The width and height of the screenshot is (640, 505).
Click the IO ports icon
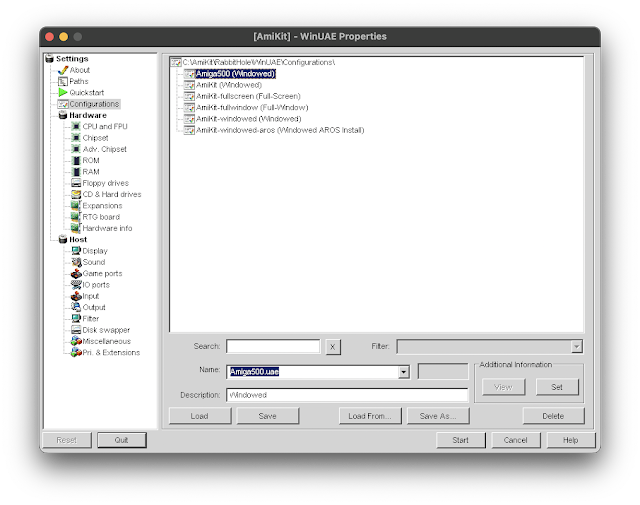(x=76, y=285)
